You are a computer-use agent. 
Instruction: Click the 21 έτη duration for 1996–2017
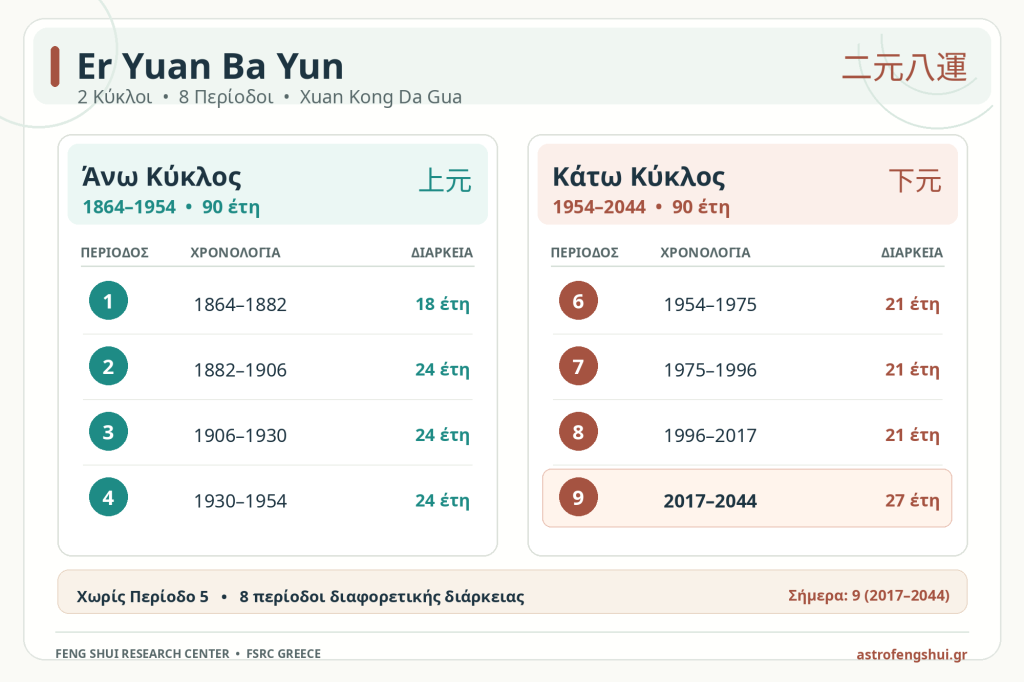(x=912, y=435)
